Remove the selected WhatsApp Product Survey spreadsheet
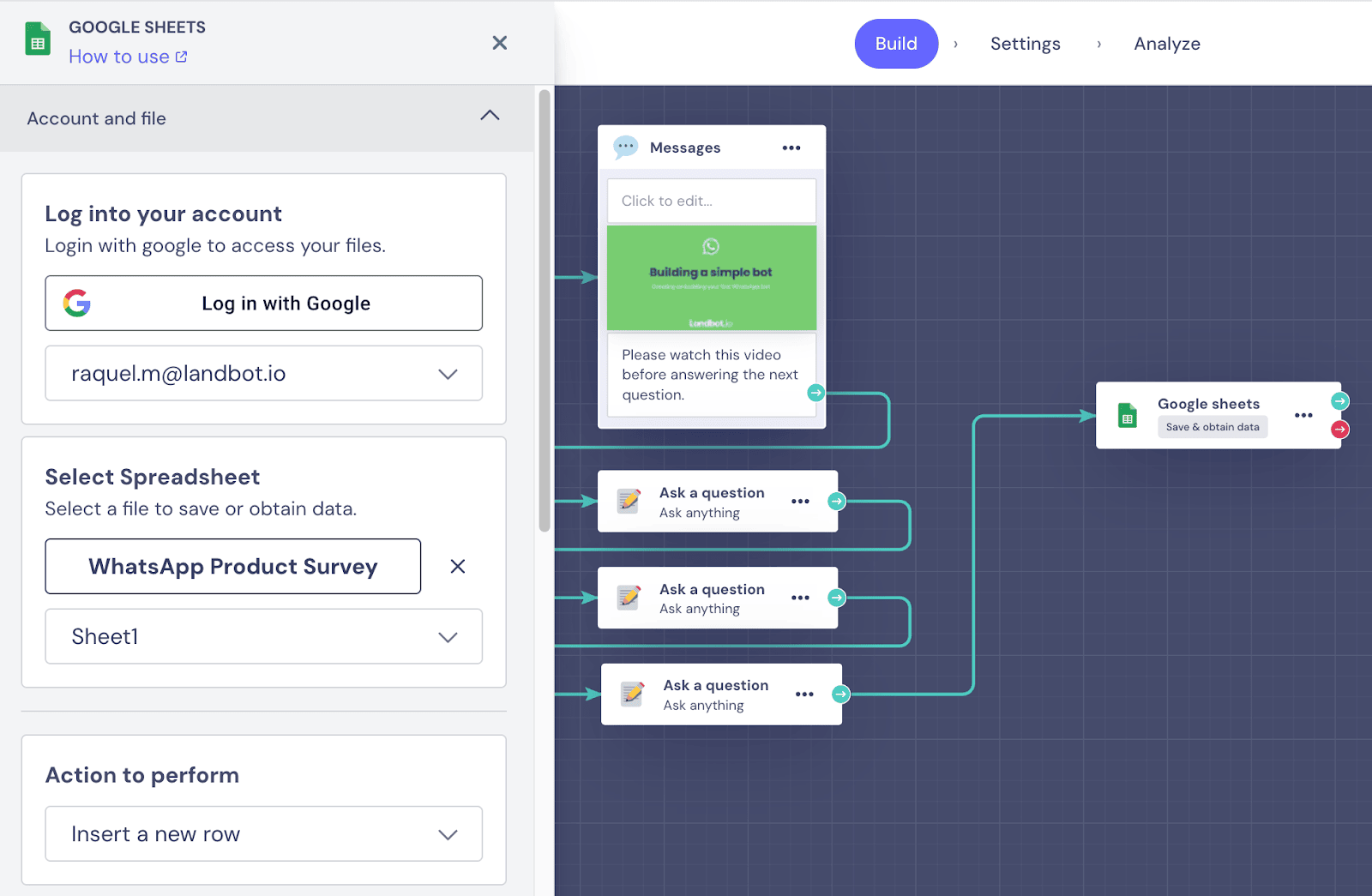This screenshot has width=1372, height=896. [458, 566]
